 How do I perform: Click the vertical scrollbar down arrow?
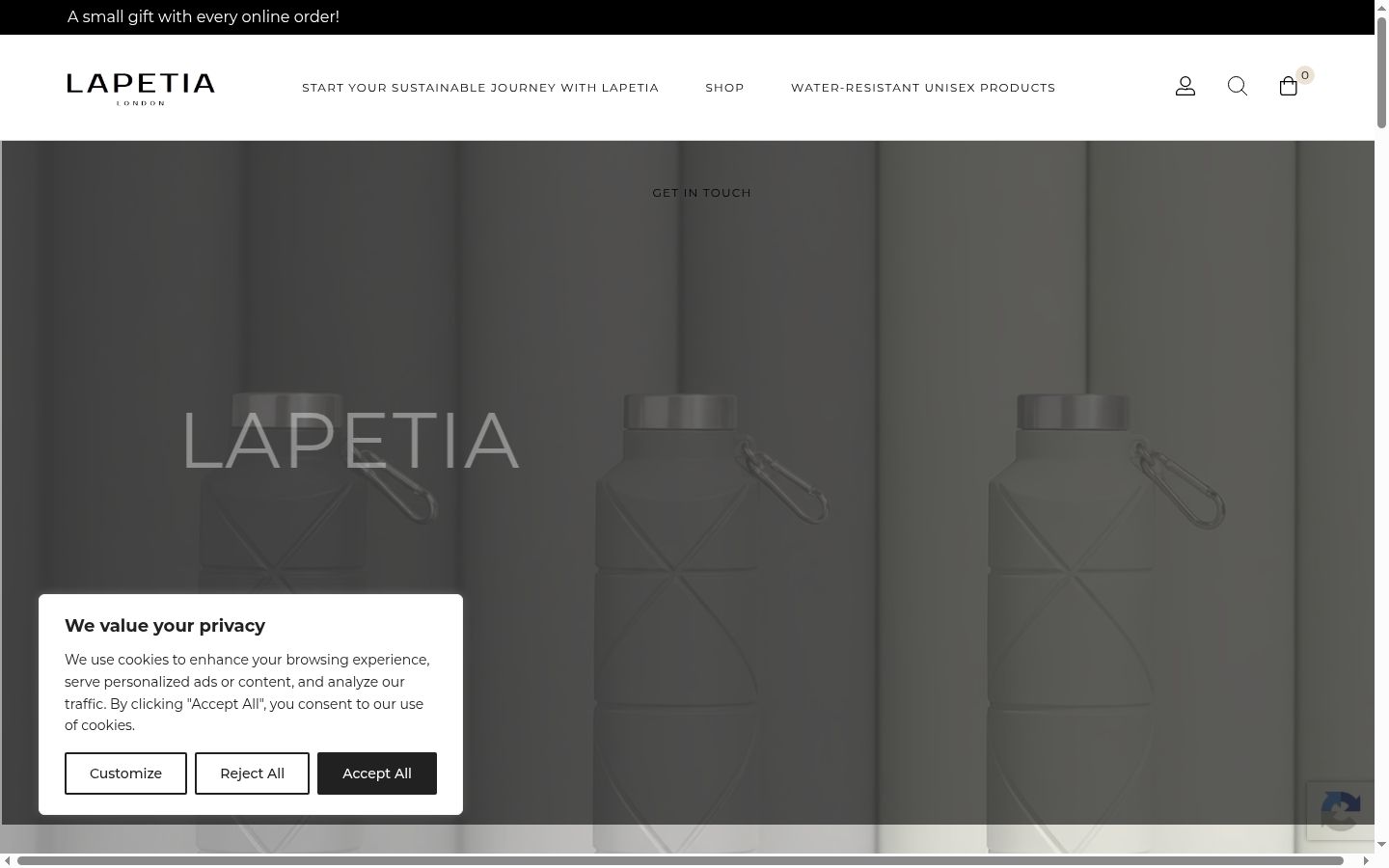(x=1381, y=845)
